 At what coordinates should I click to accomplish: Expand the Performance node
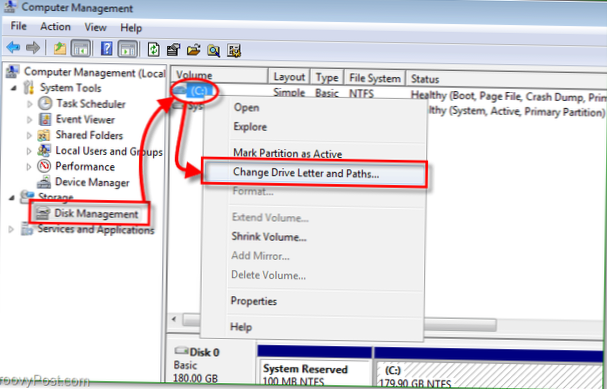[x=29, y=167]
